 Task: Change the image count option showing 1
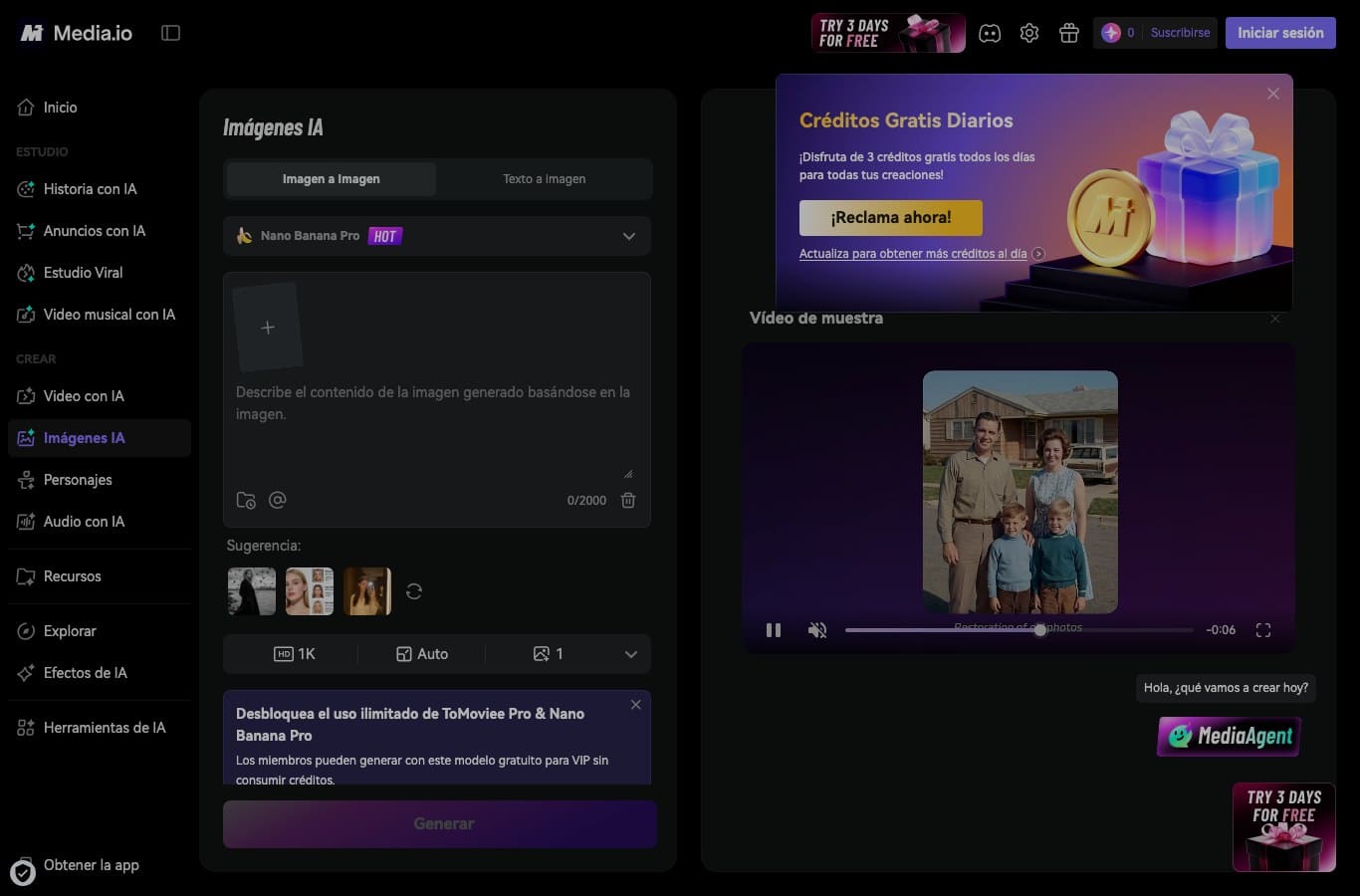coord(549,654)
